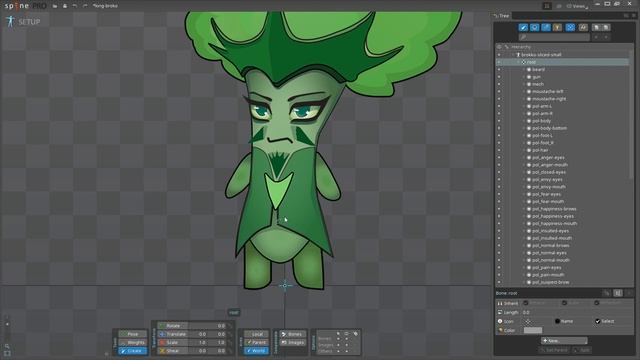Open the Tree panel tab
The image size is (640, 360).
pyautogui.click(x=502, y=16)
